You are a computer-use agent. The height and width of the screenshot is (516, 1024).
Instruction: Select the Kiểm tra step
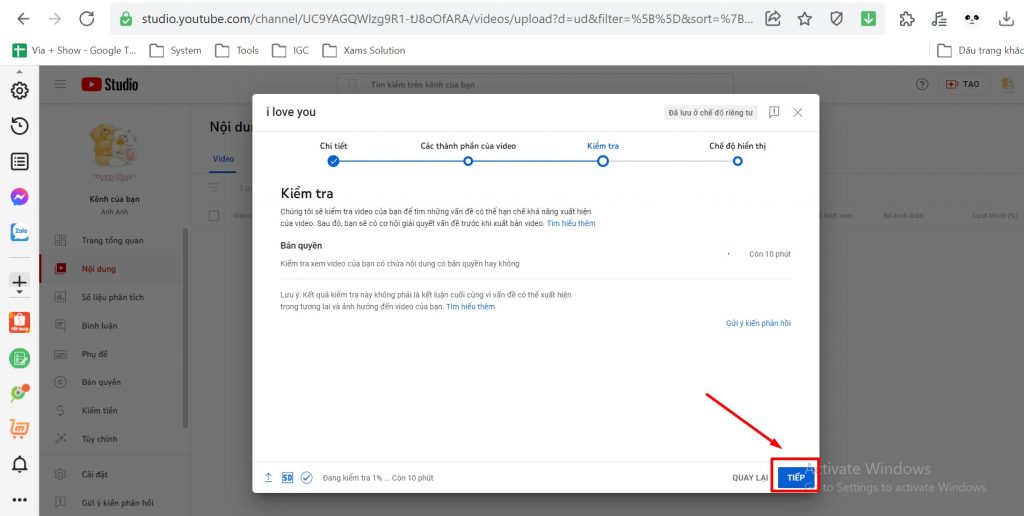603,154
